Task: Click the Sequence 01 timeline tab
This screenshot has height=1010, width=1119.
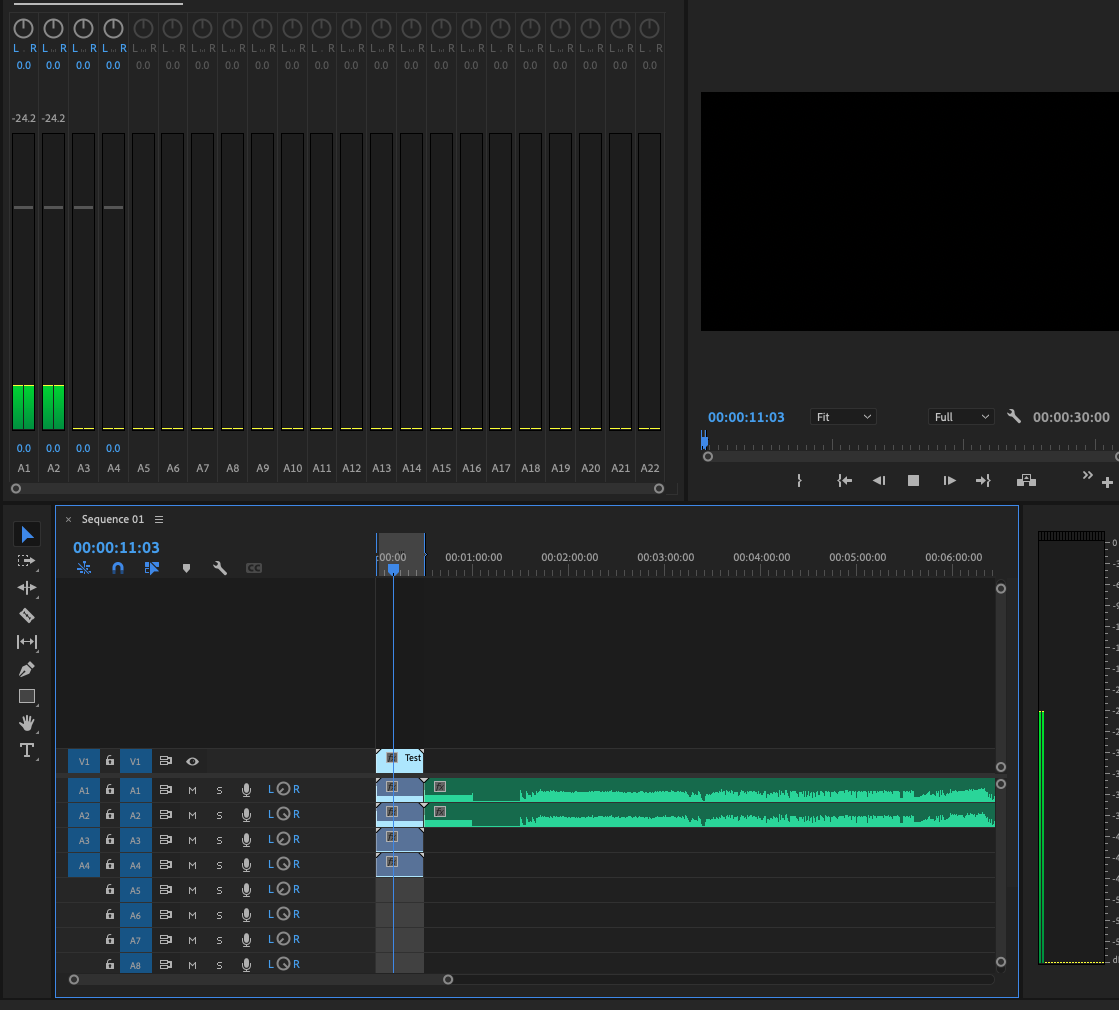Action: click(x=115, y=519)
